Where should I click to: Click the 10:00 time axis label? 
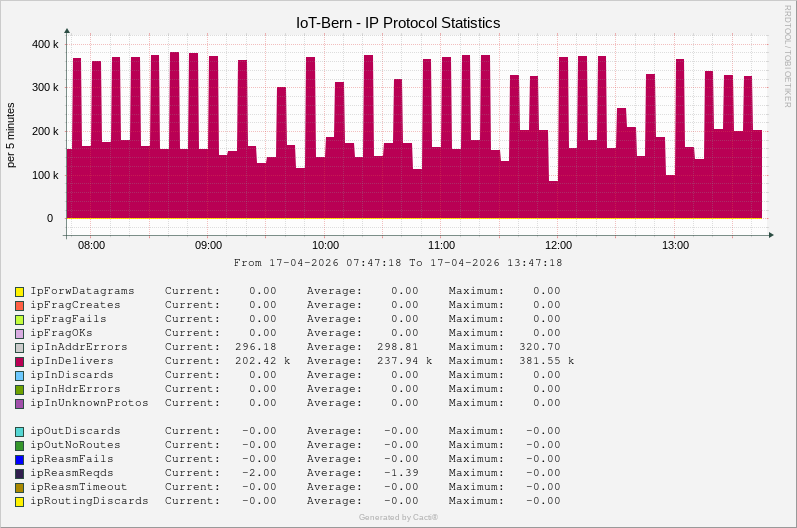325,245
